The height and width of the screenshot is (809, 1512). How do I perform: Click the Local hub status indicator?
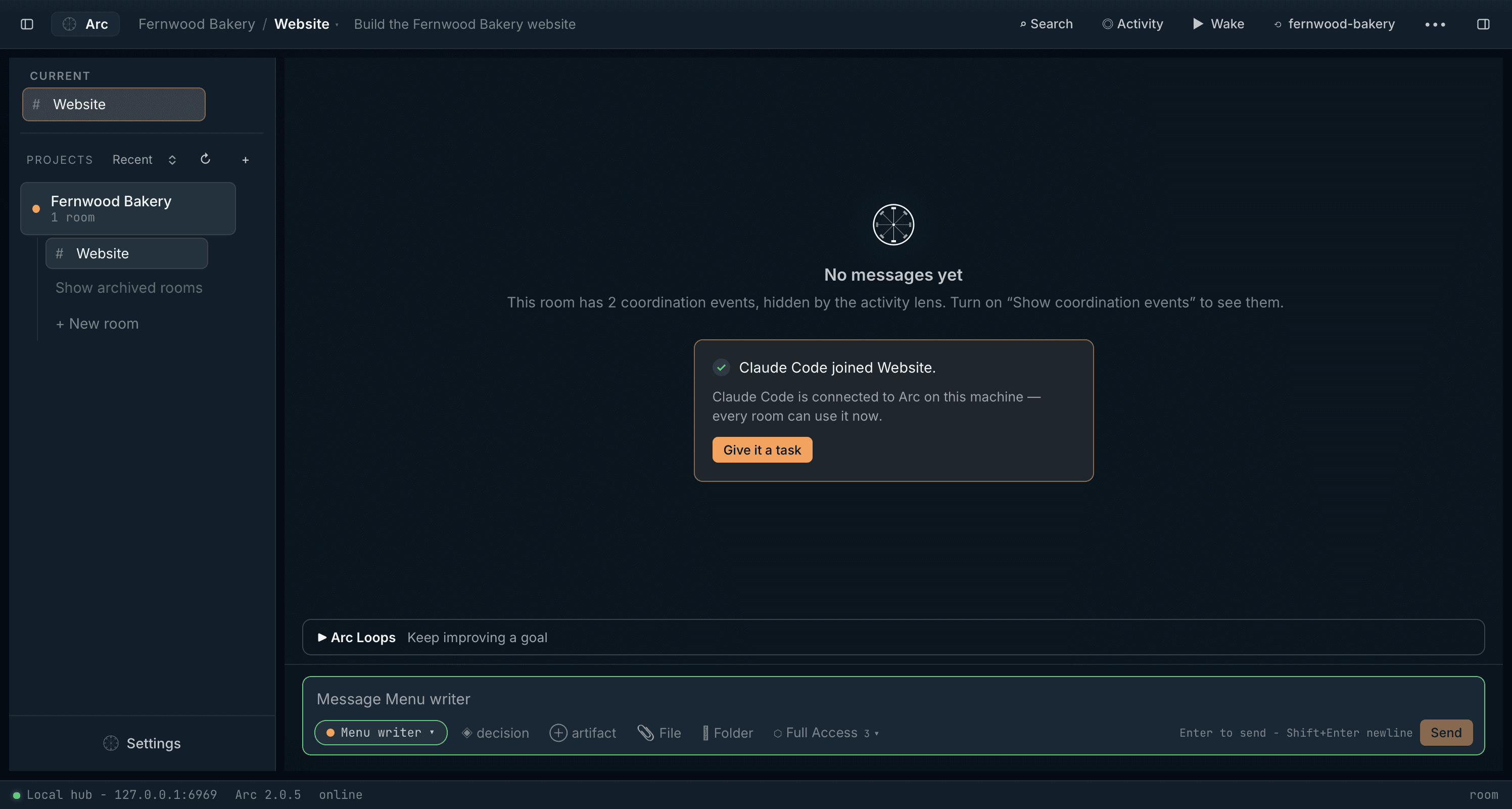pos(115,794)
